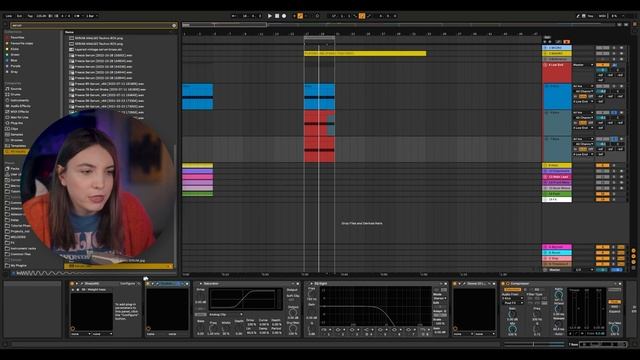The width and height of the screenshot is (640, 360).
Task: Toggle Automation Arm in the transport
Action: [x=300, y=16]
